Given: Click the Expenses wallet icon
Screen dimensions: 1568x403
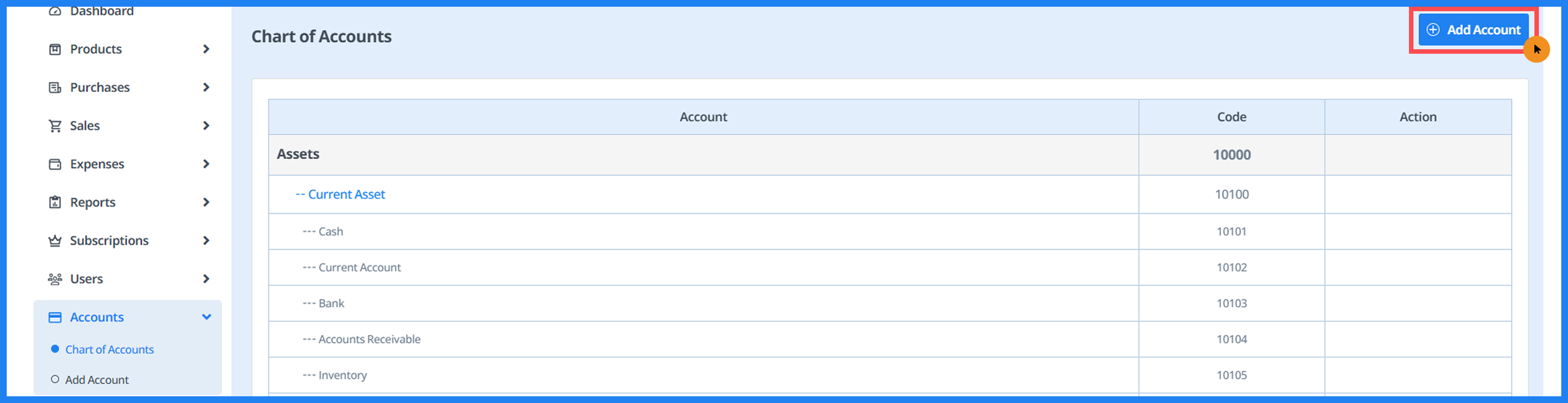Looking at the screenshot, I should pyautogui.click(x=55, y=165).
